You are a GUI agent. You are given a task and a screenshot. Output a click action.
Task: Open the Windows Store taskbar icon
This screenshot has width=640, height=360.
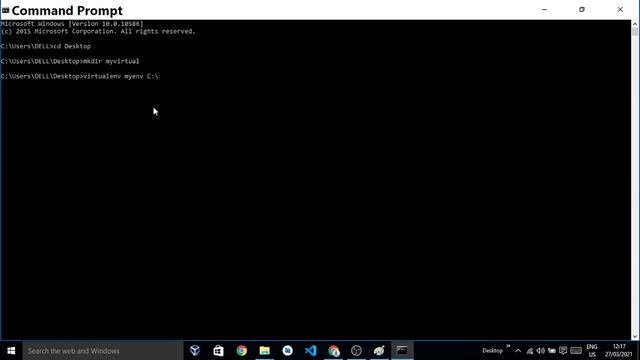218,350
